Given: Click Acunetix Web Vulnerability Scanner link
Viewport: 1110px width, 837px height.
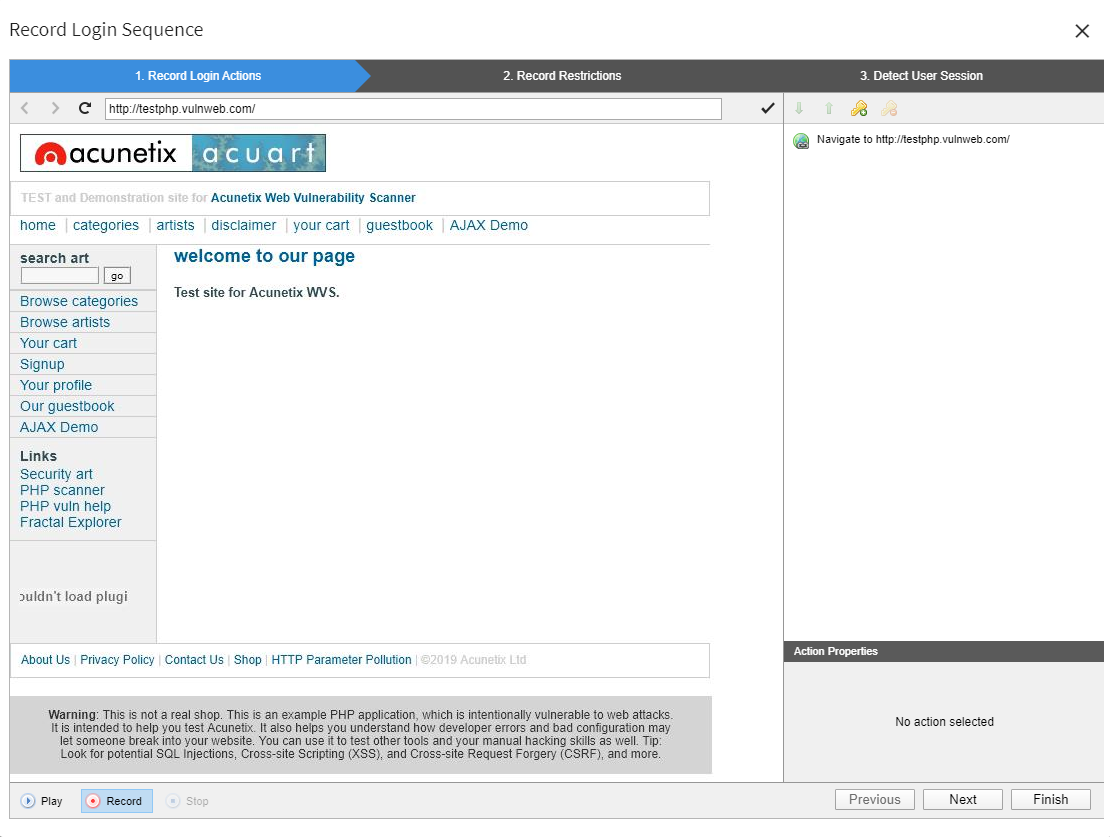Looking at the screenshot, I should pos(313,198).
